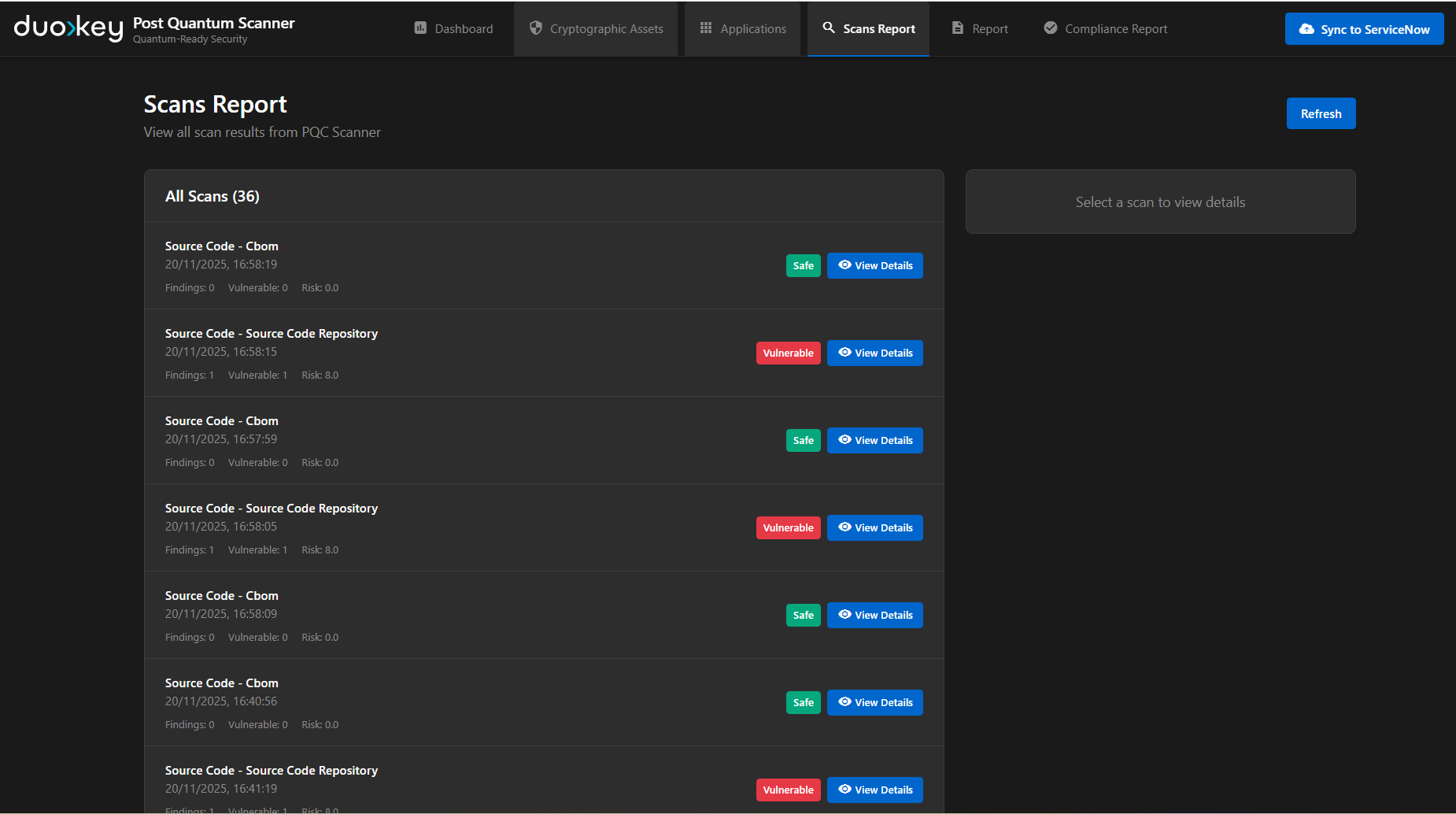The image size is (1456, 814).
Task: Click the duokey logo
Action: 68,28
